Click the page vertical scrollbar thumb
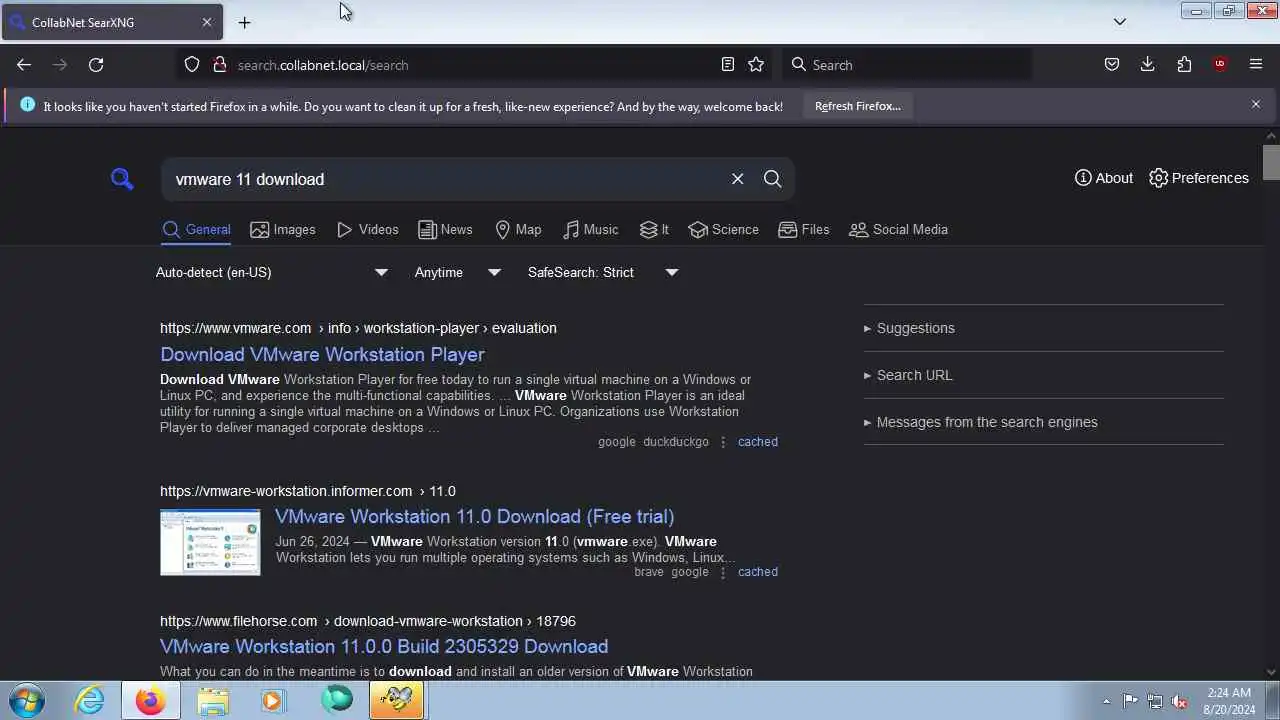Screen dimensions: 1280x720 point(1271,162)
